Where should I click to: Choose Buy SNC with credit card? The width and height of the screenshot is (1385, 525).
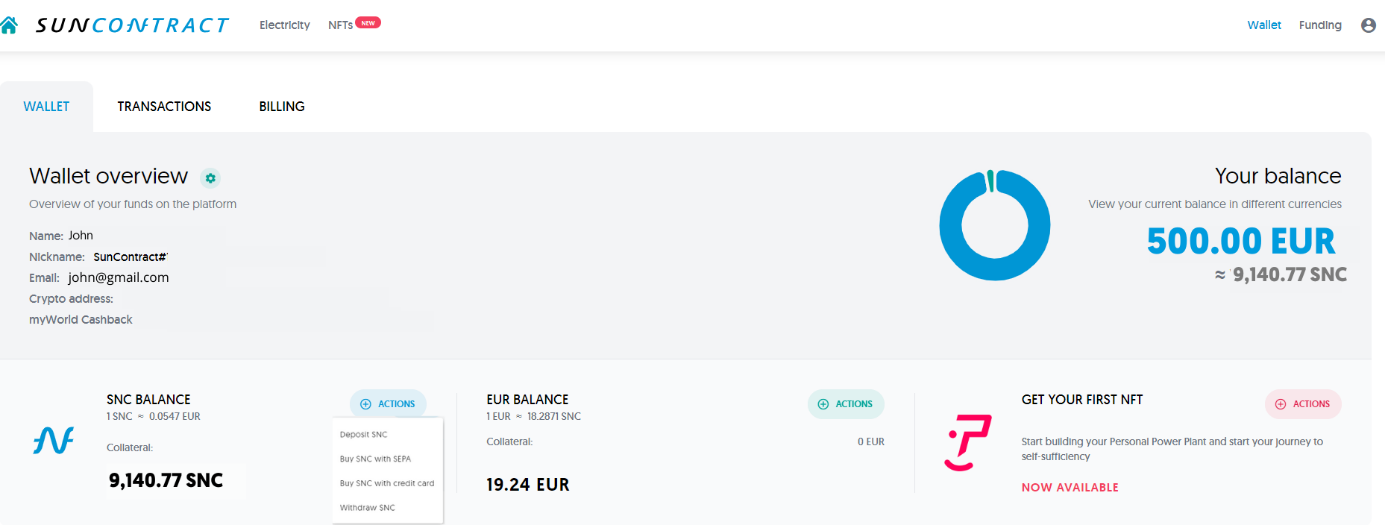pos(387,483)
